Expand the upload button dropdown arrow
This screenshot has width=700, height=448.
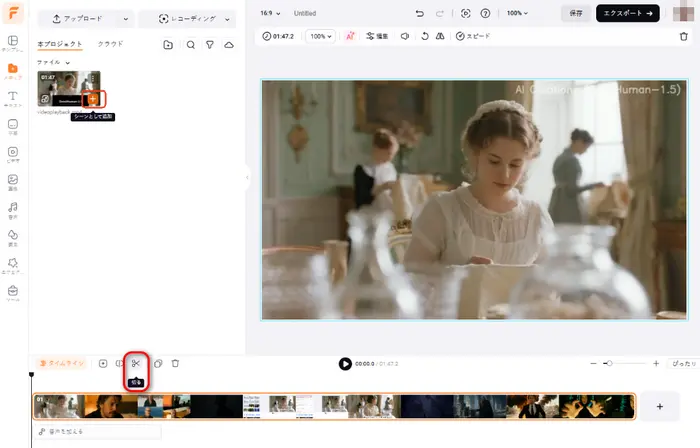[124, 18]
